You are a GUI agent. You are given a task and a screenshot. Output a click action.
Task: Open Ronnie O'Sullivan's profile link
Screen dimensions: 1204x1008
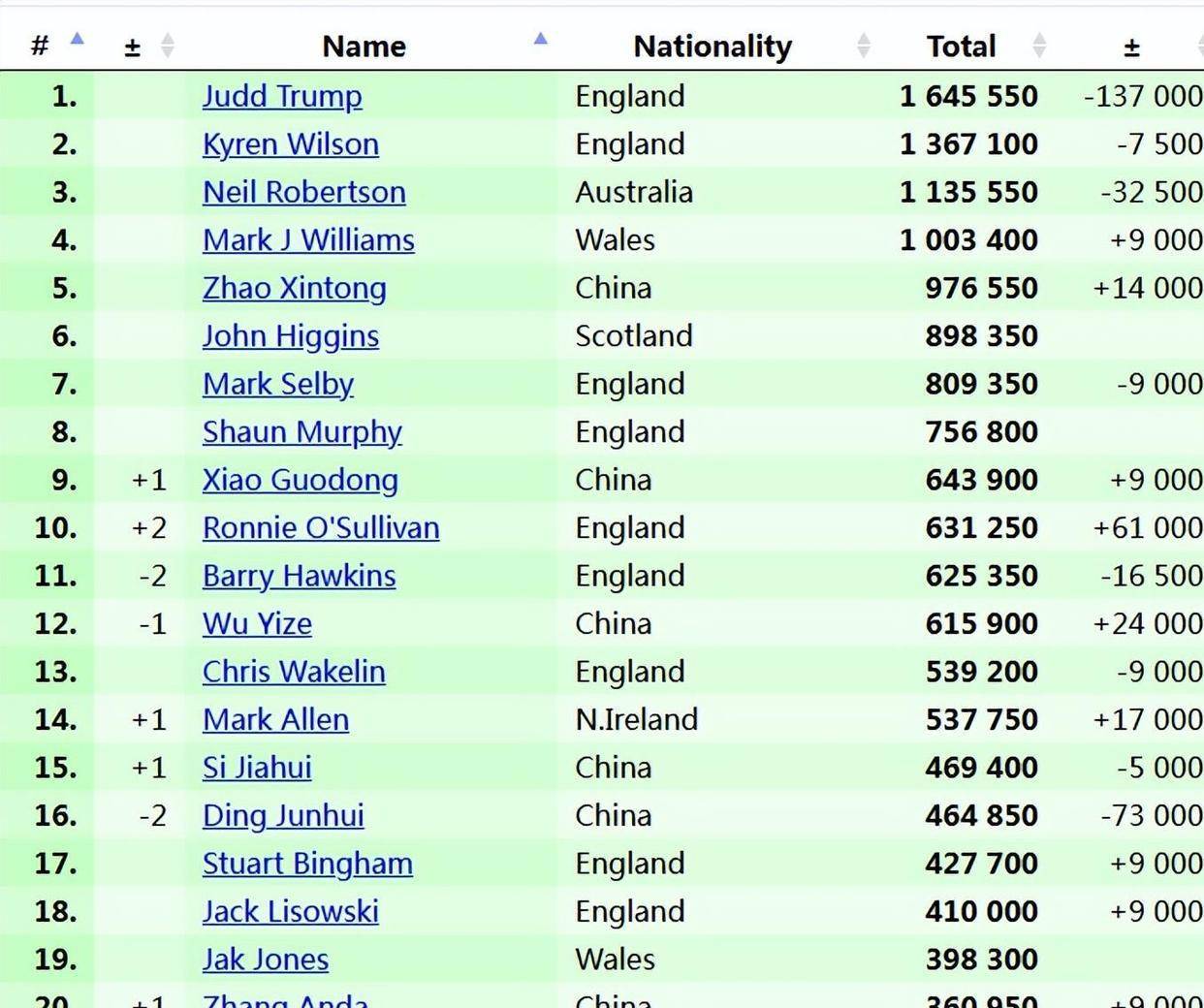click(x=321, y=528)
